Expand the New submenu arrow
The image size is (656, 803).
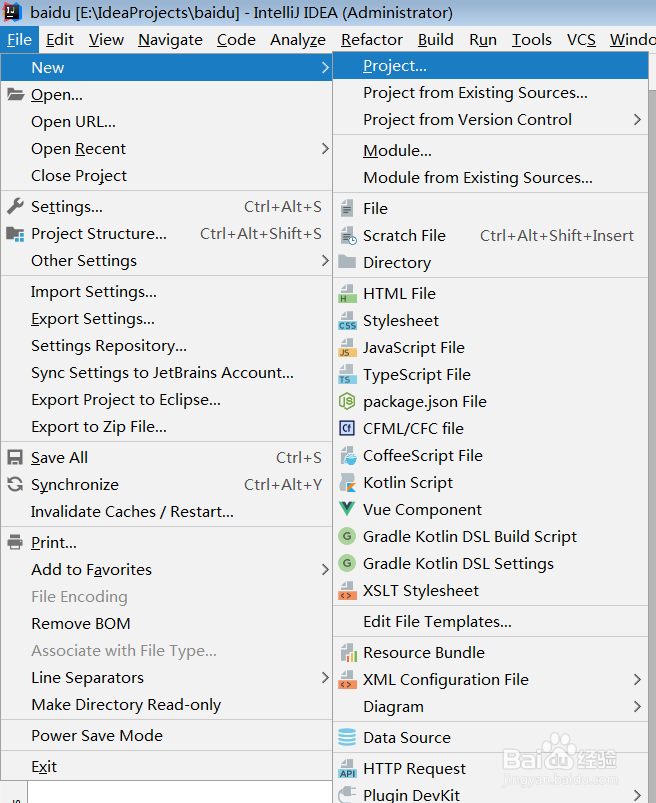(x=325, y=67)
